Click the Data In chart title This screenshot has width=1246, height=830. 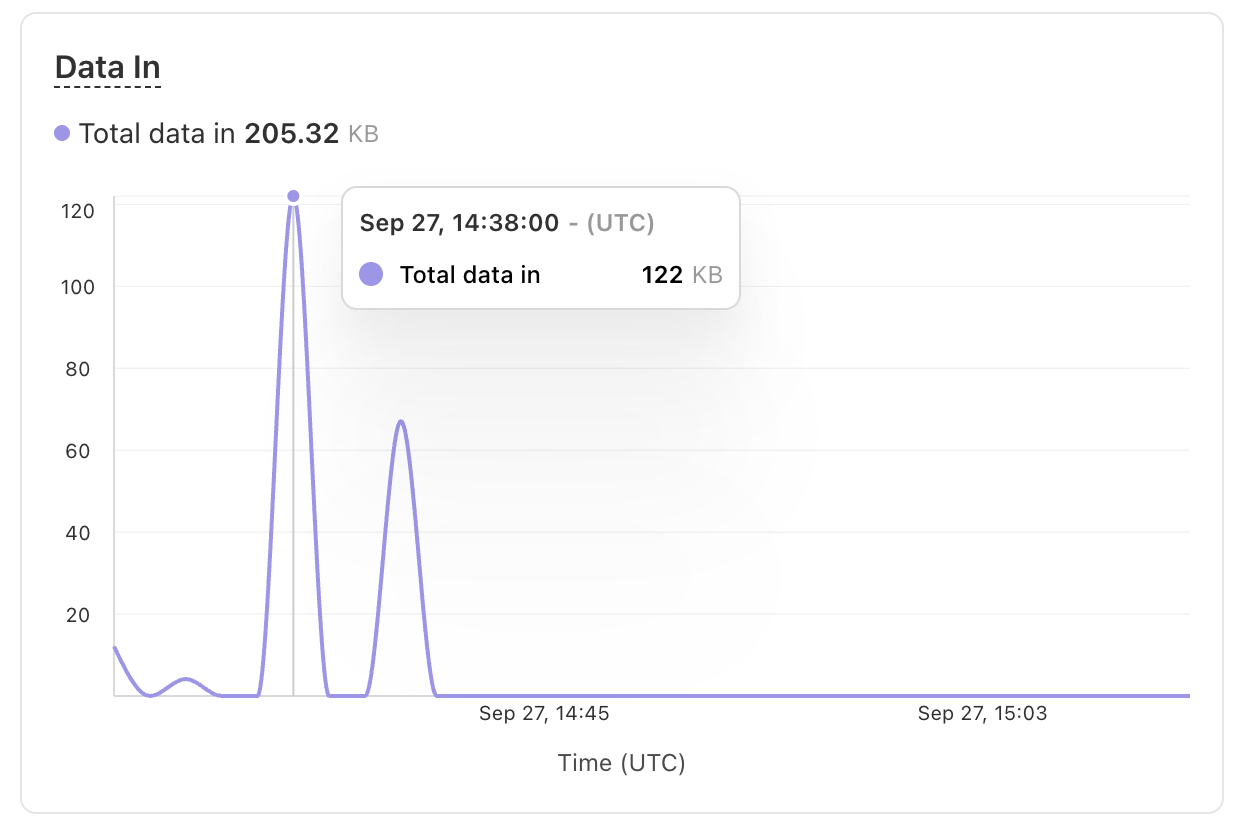click(x=107, y=68)
